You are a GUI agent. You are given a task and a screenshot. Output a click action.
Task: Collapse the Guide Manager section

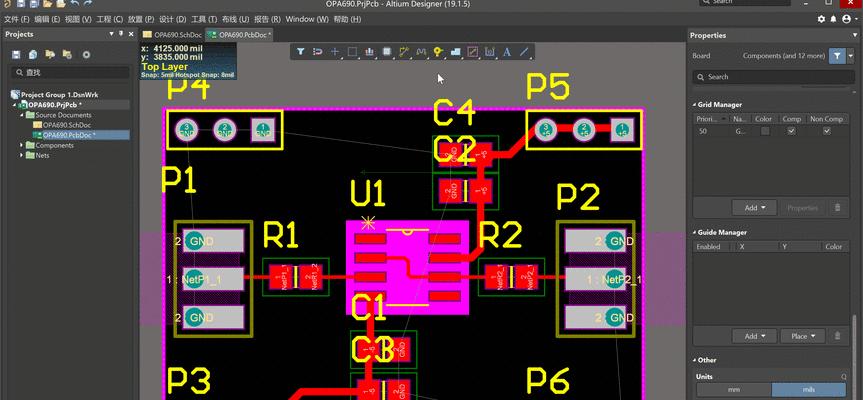[x=694, y=233]
